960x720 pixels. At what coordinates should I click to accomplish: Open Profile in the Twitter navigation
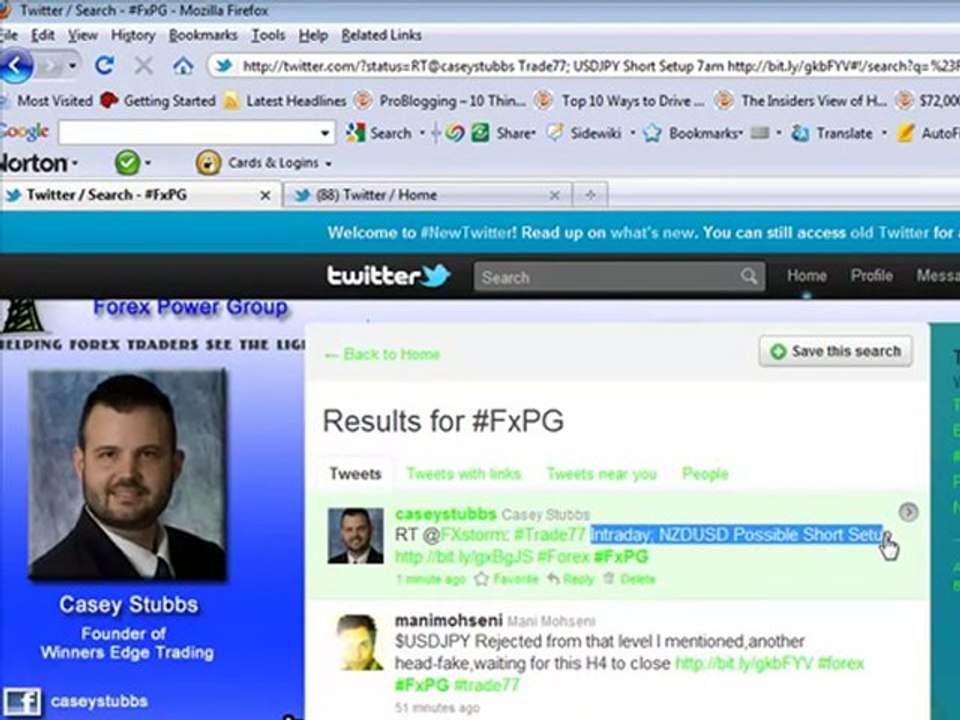[x=871, y=276]
